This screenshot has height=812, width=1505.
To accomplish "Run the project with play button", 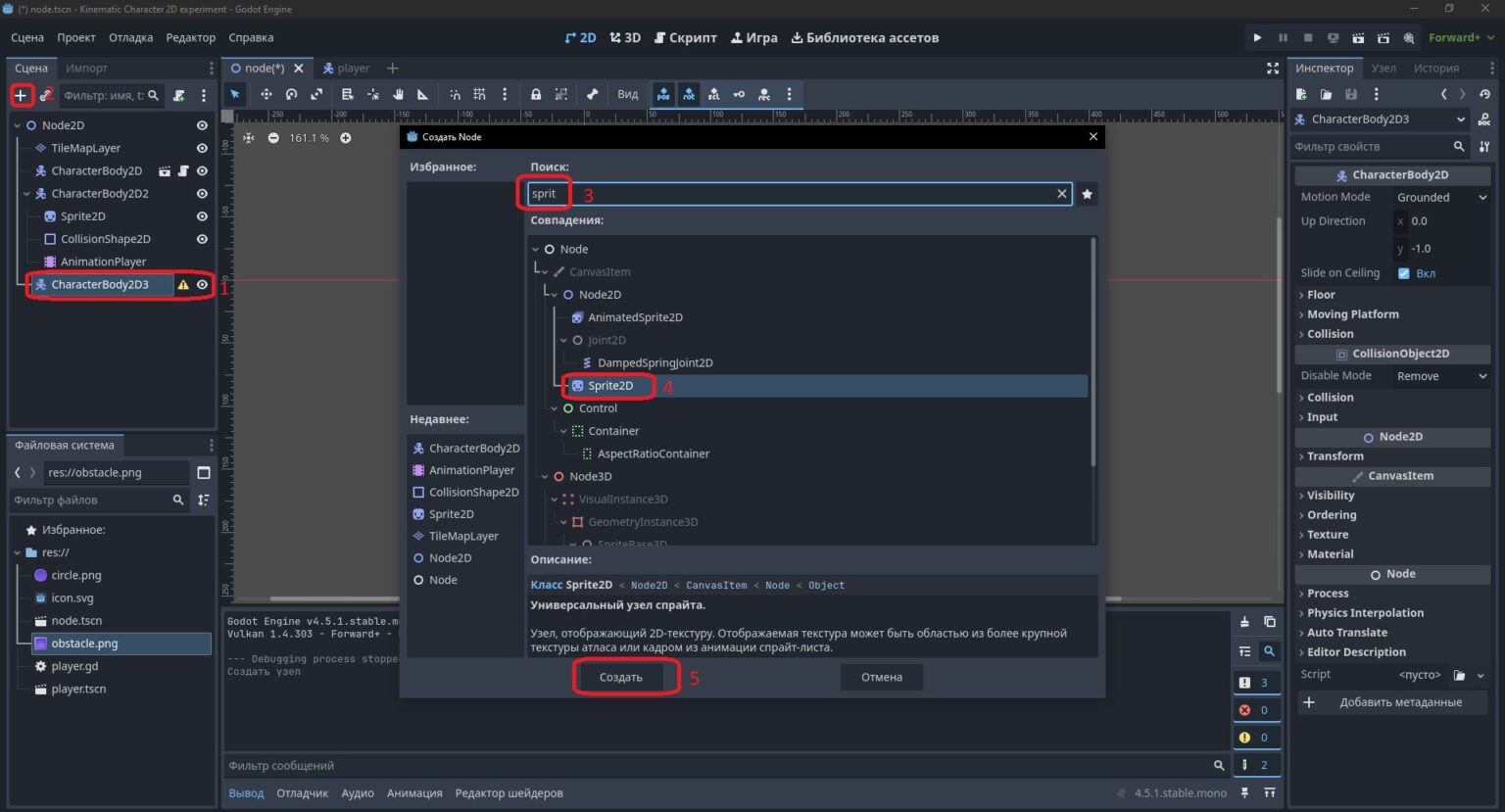I will pos(1257,37).
